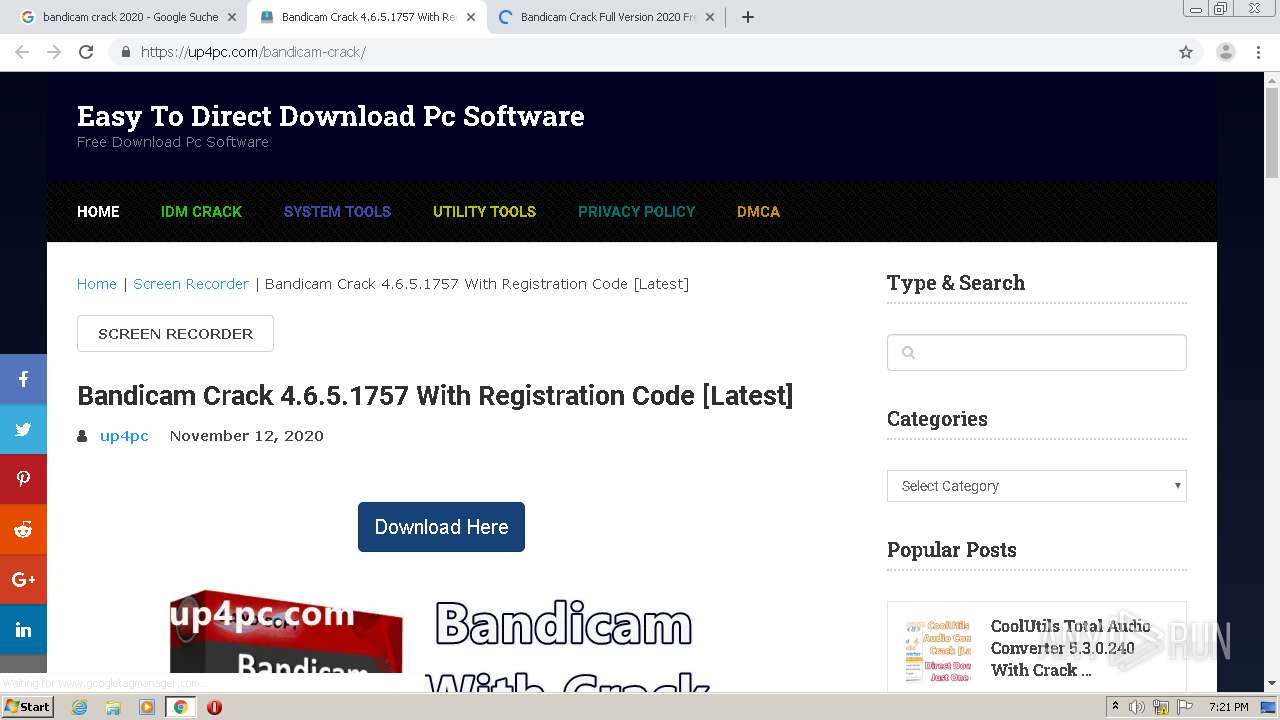Click the taskbar clock 7:21 PM
This screenshot has width=1280, height=720.
pyautogui.click(x=1228, y=707)
